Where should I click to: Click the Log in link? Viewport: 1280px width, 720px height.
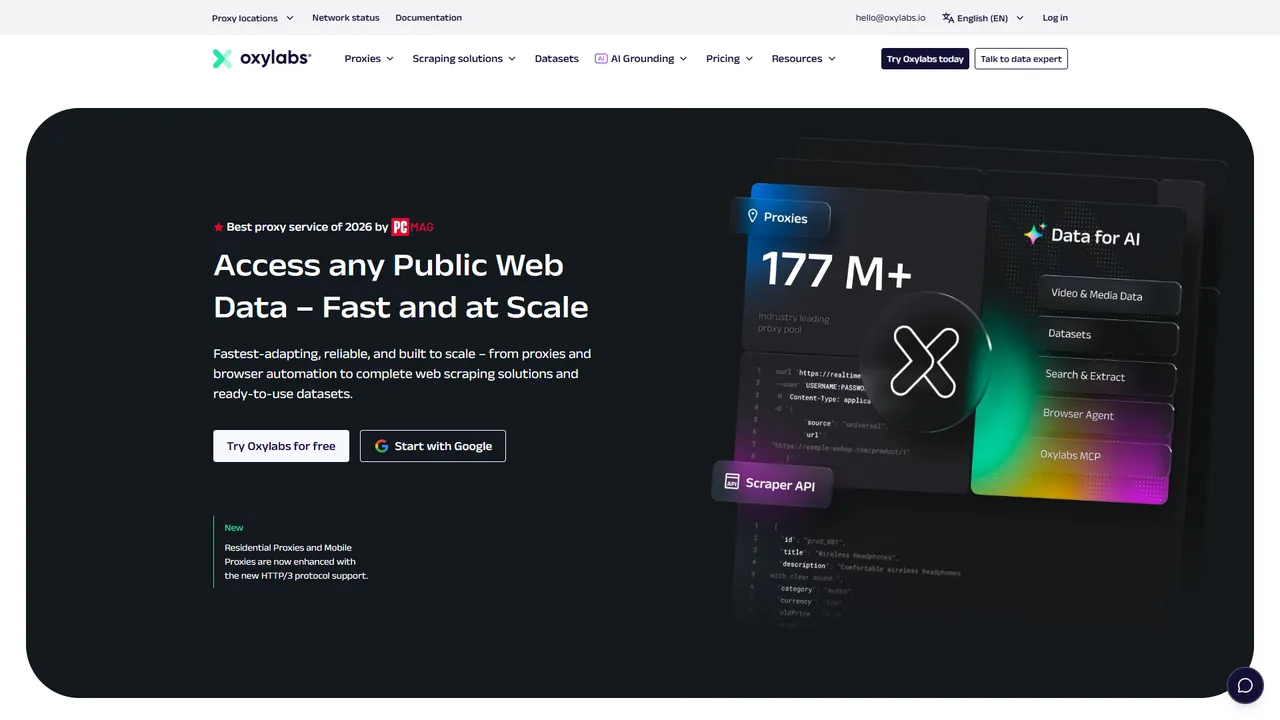tap(1055, 18)
